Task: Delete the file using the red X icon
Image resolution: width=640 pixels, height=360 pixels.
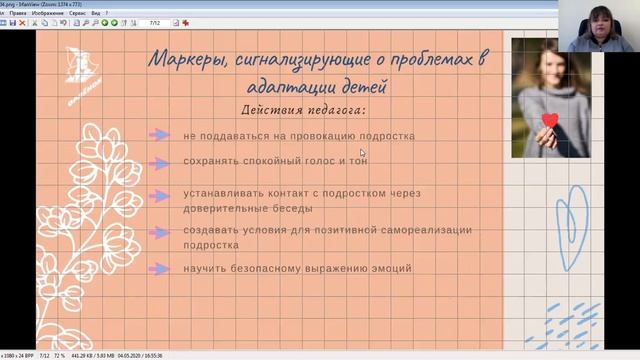Action: 22,23
